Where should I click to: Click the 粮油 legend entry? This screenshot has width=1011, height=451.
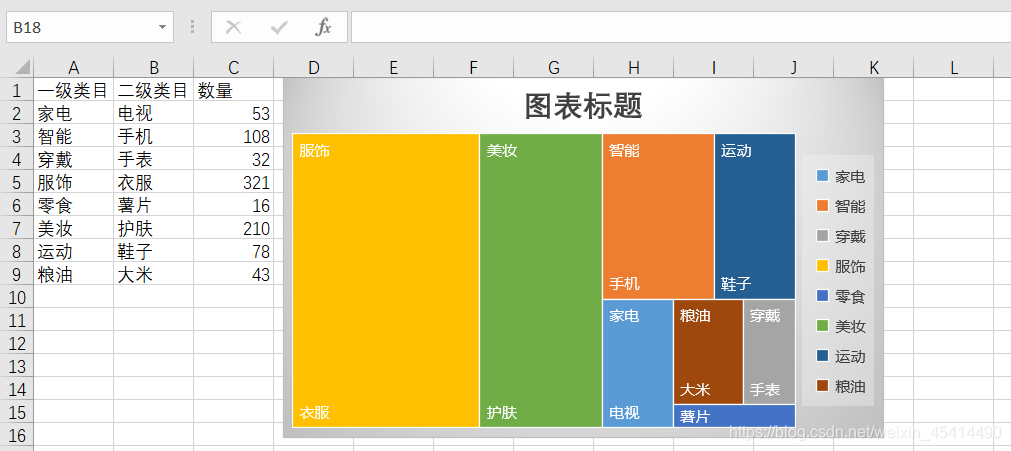(841, 386)
